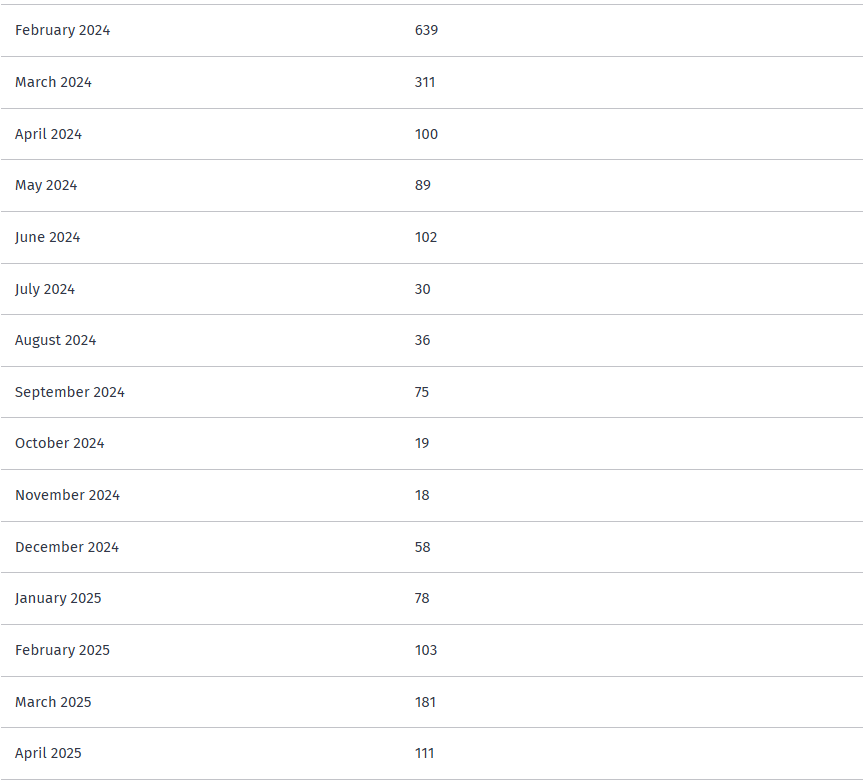
Task: Select the February 2024 row label
Action: [x=62, y=30]
